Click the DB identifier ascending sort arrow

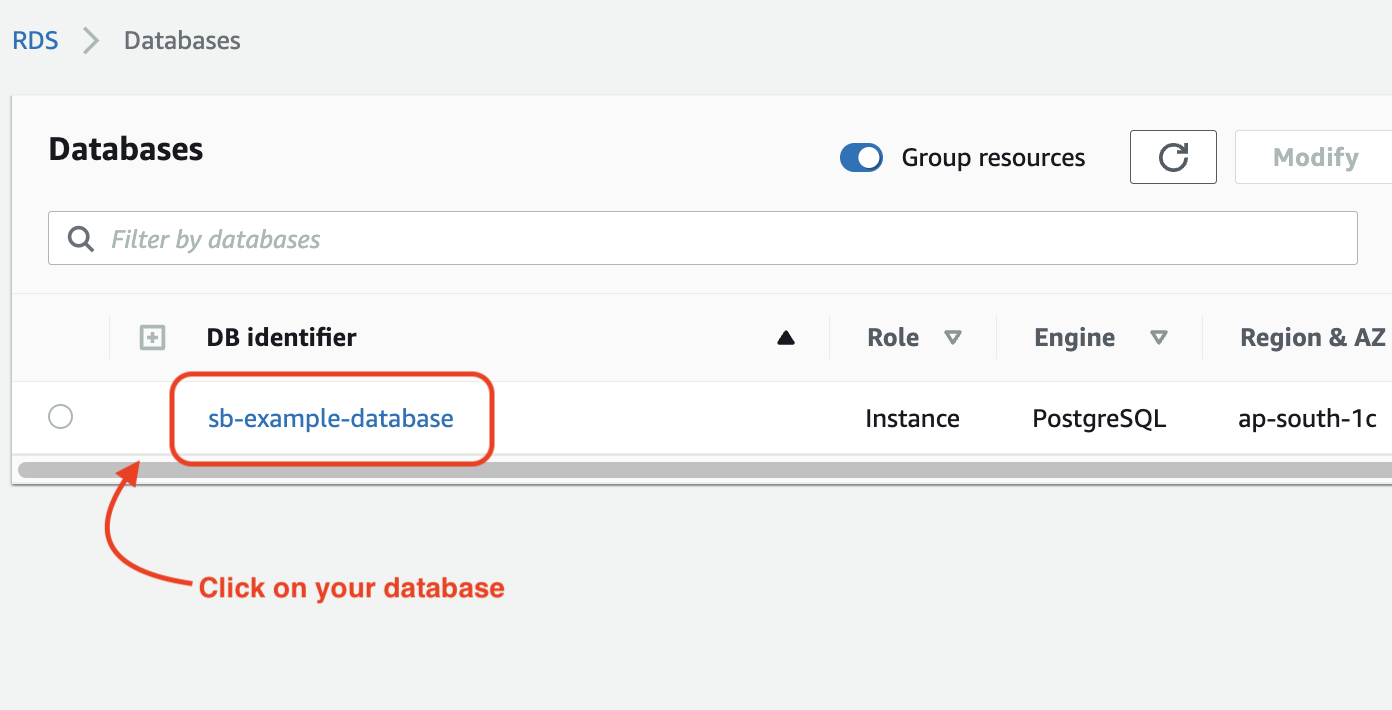tap(786, 338)
